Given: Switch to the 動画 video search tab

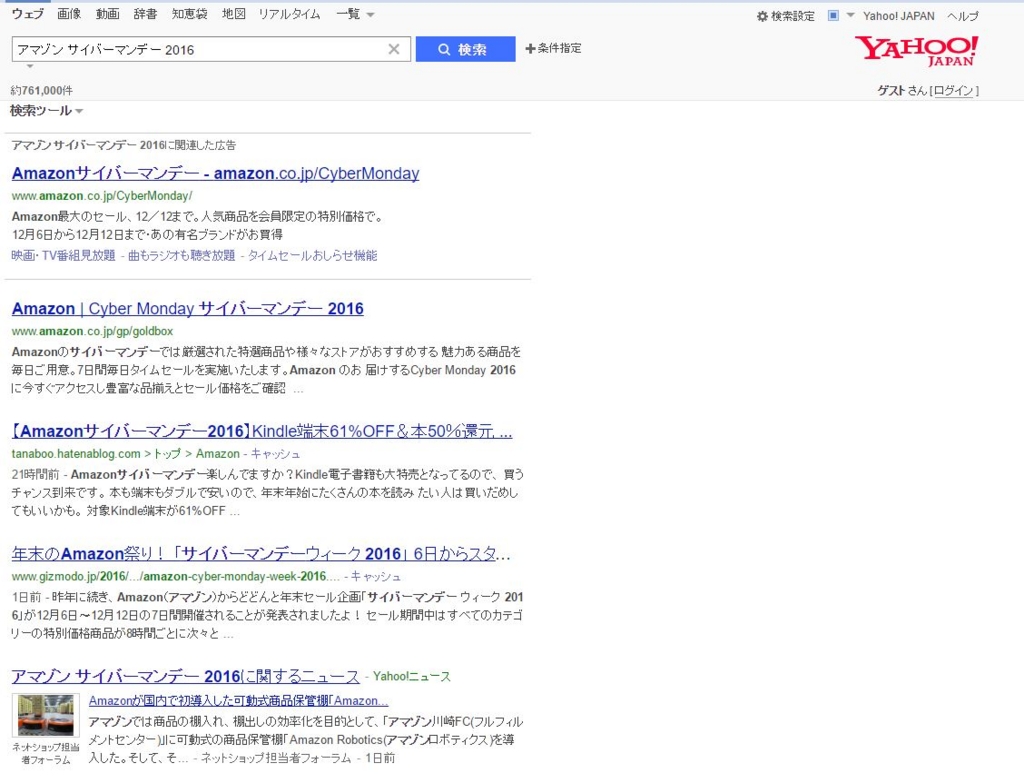Looking at the screenshot, I should (107, 14).
